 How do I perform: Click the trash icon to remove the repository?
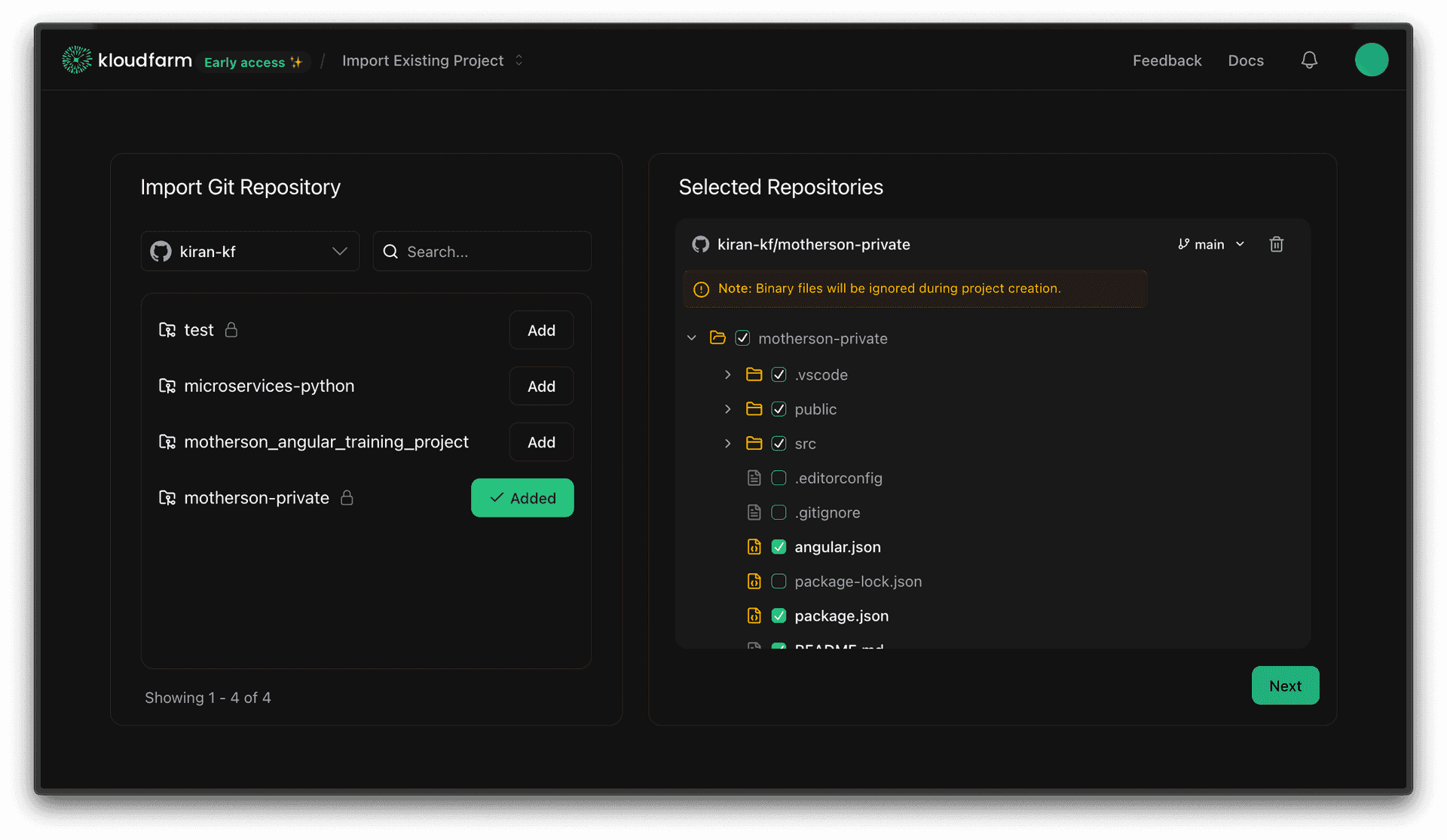[1277, 243]
